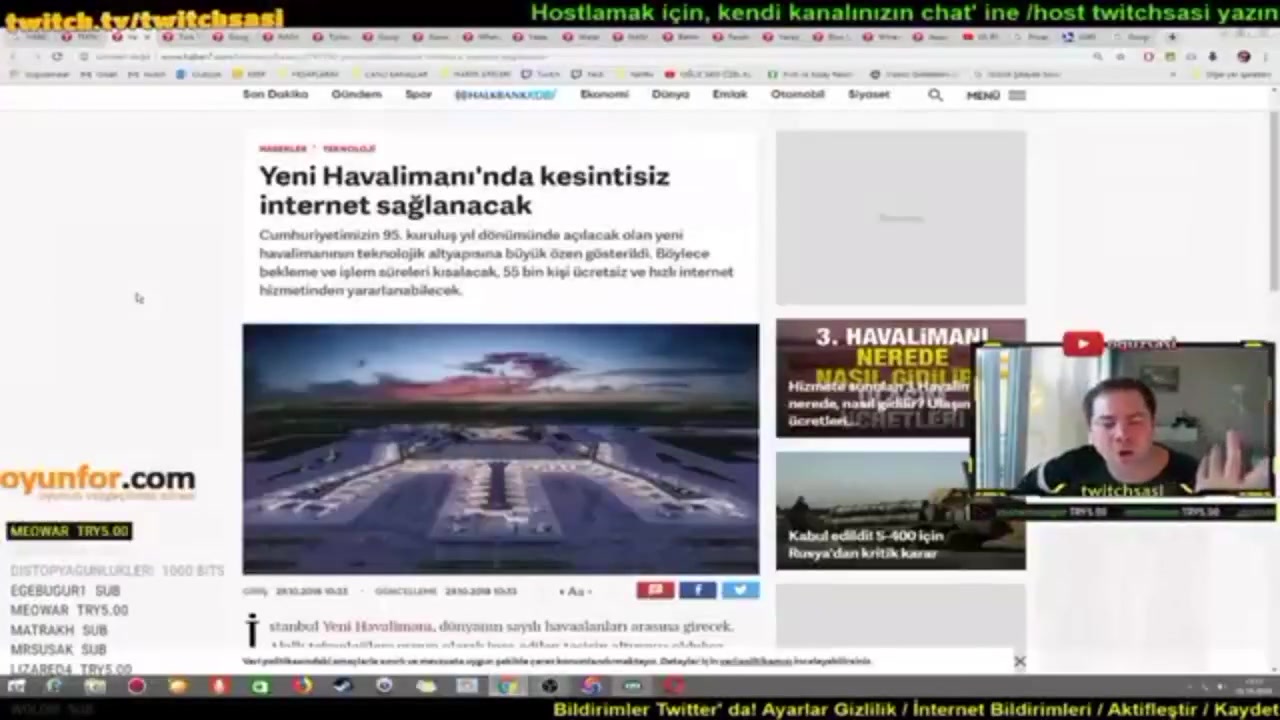The image size is (1280, 720).
Task: Open Steam from the taskbar
Action: [342, 686]
